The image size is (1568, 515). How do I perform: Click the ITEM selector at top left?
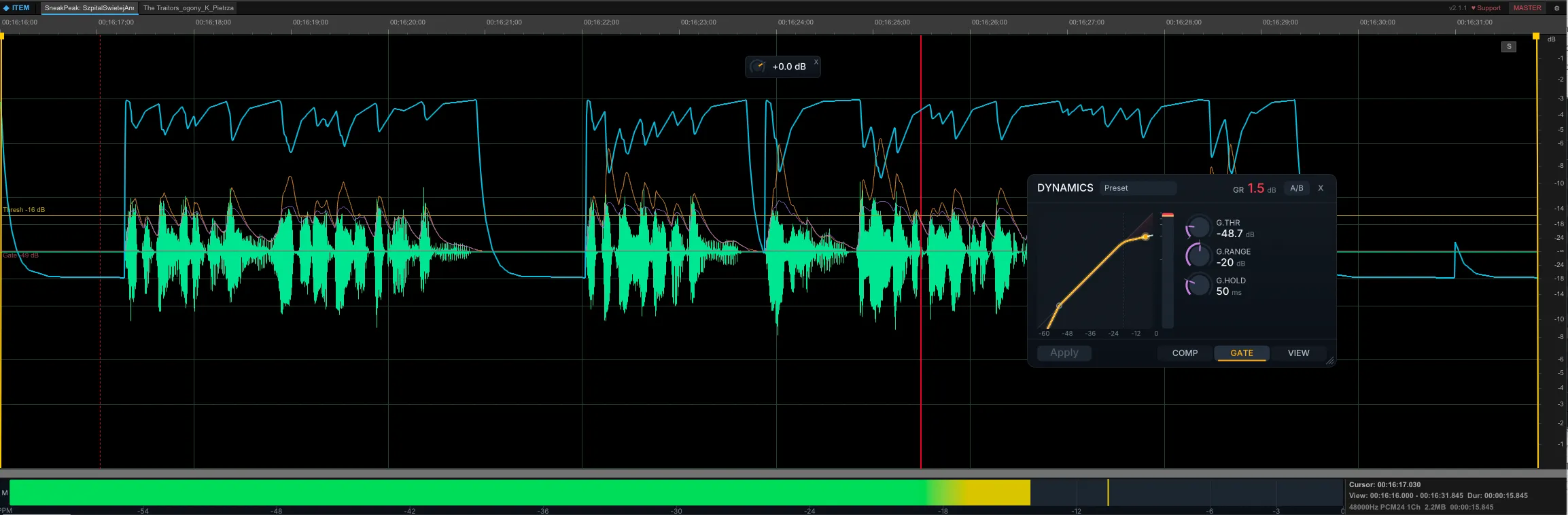[x=17, y=8]
